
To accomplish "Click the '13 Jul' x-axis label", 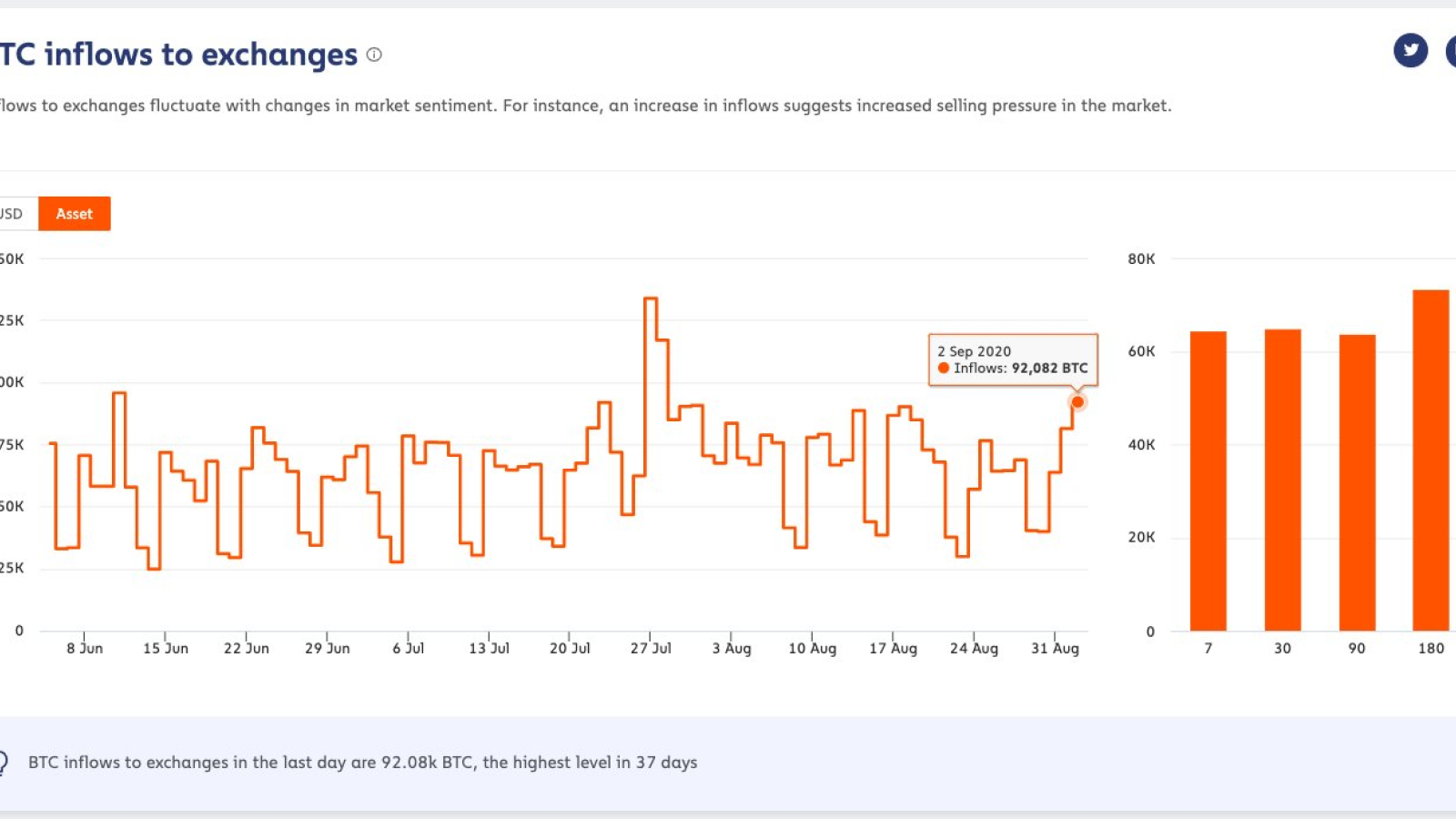I will click(x=489, y=648).
